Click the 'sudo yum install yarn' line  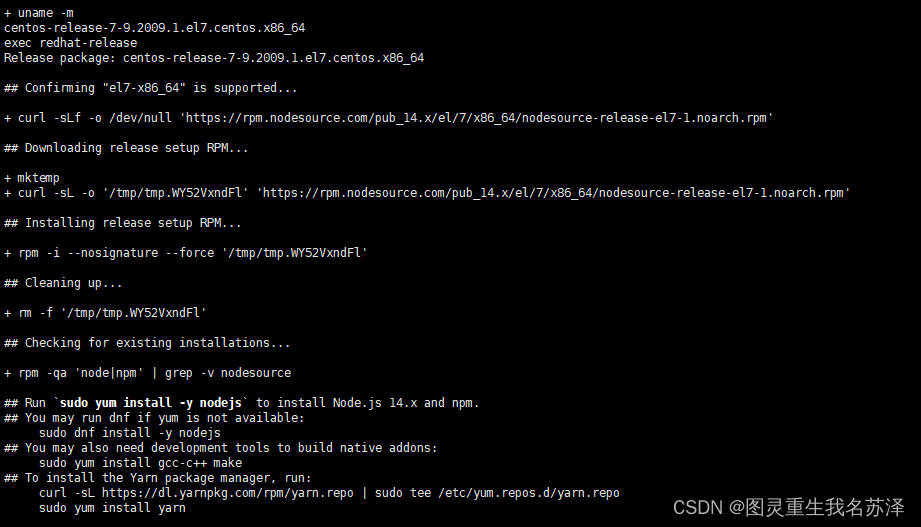112,508
